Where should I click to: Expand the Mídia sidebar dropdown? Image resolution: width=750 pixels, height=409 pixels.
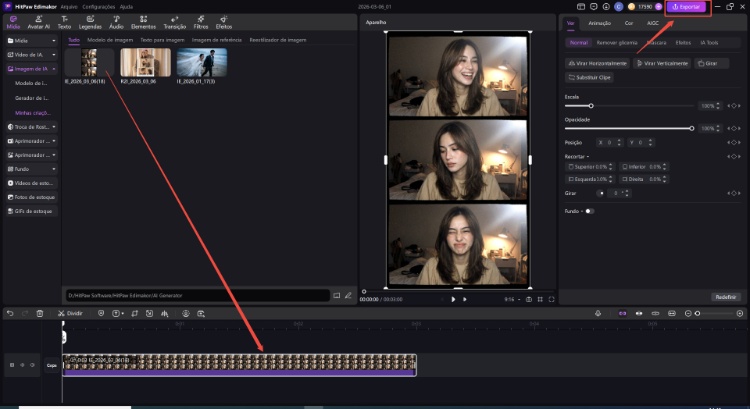(x=54, y=41)
